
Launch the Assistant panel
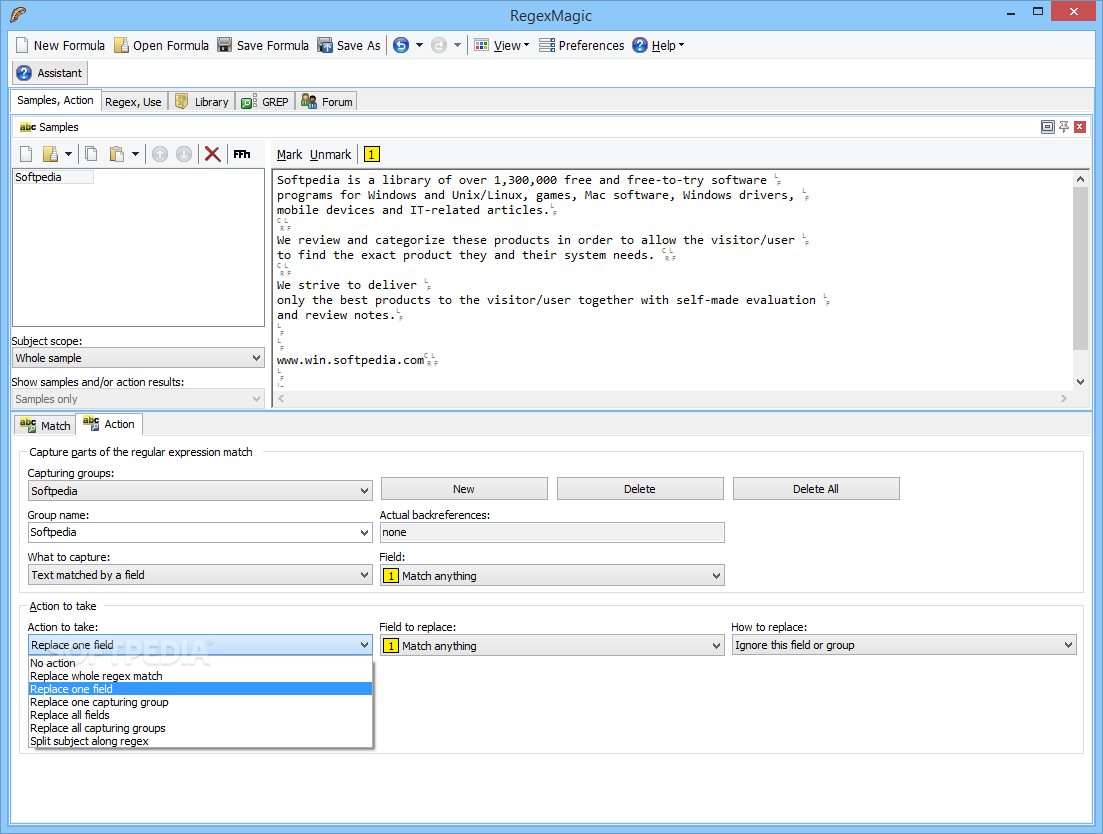pyautogui.click(x=50, y=73)
